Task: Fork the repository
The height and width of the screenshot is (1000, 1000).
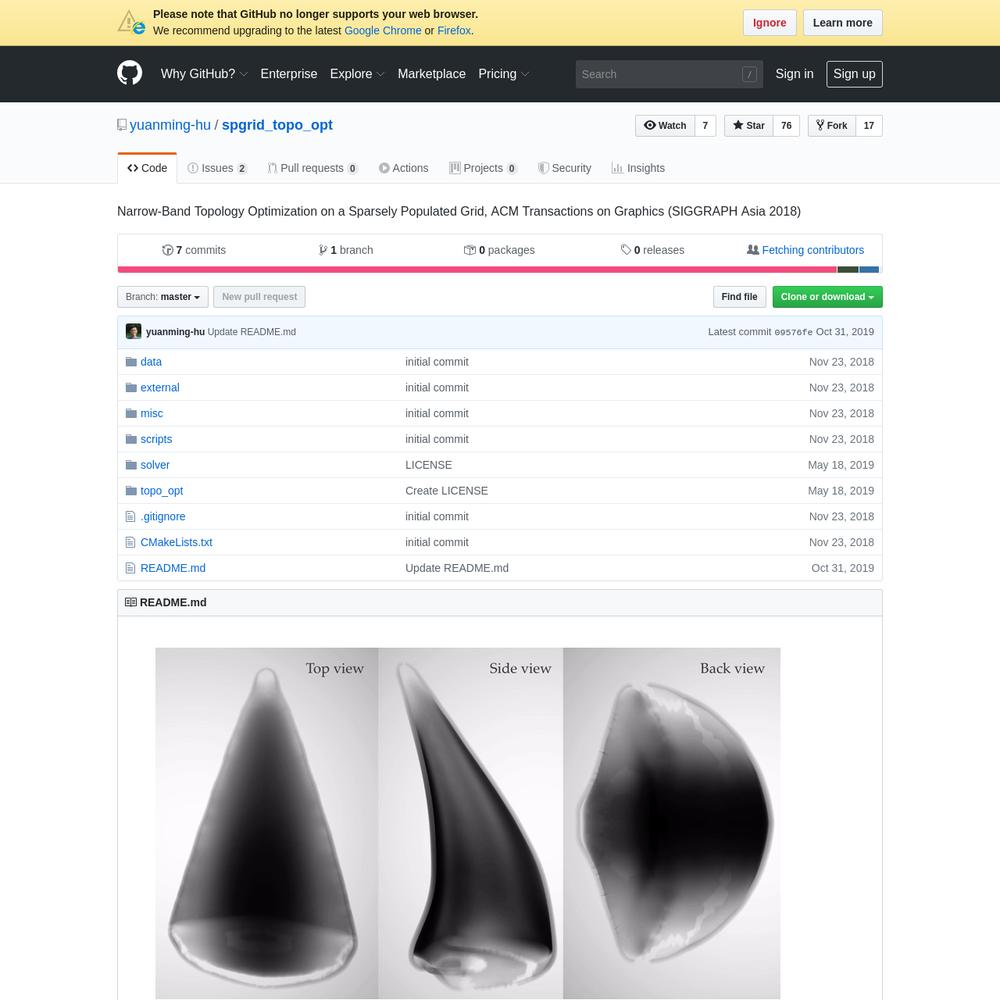Action: pyautogui.click(x=832, y=126)
